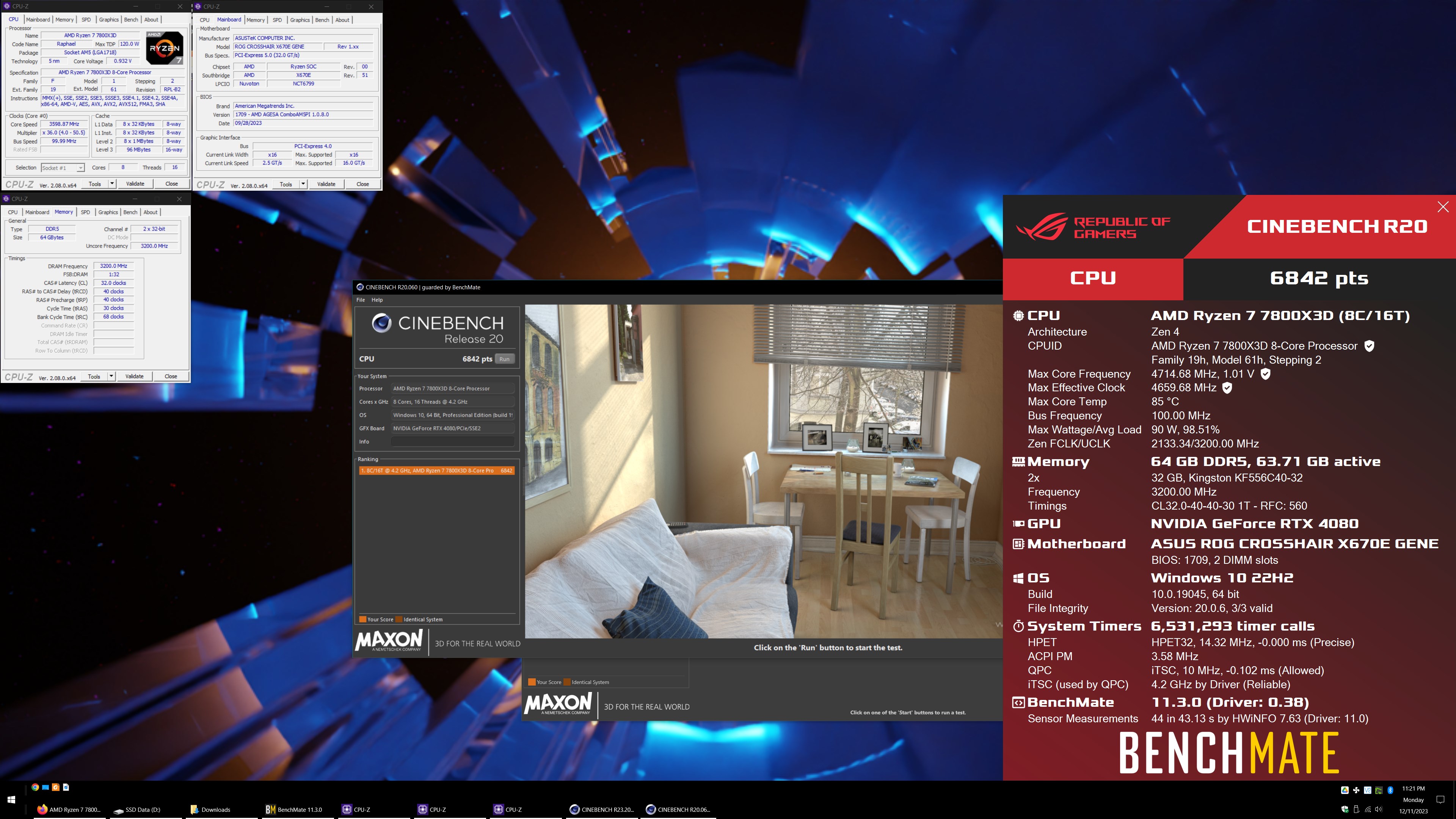Viewport: 1456px width, 819px height.
Task: Open notification center icon
Action: click(x=1440, y=800)
